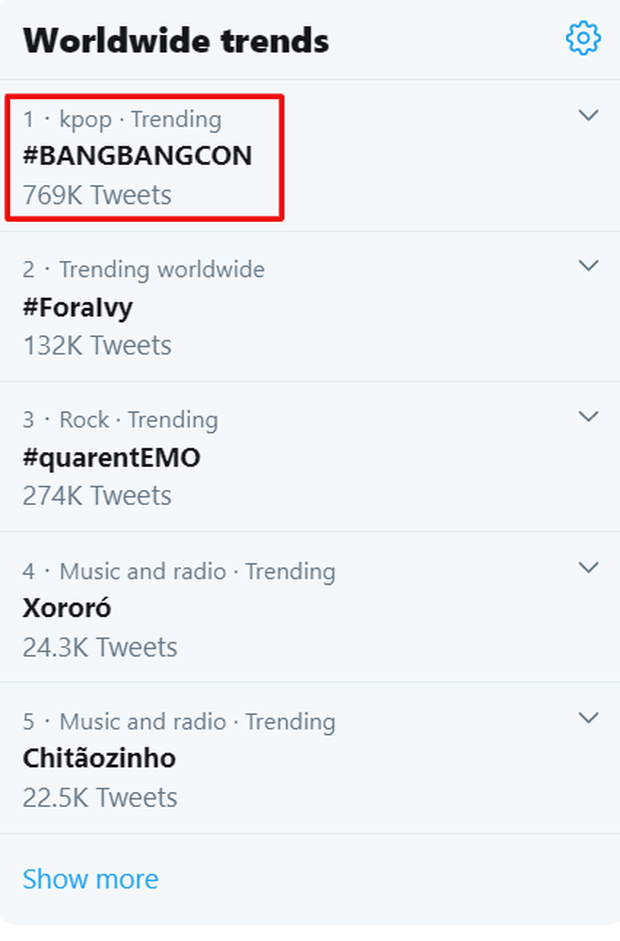The width and height of the screenshot is (620, 941).
Task: Open the chevron menu for Xororó
Action: (x=589, y=568)
